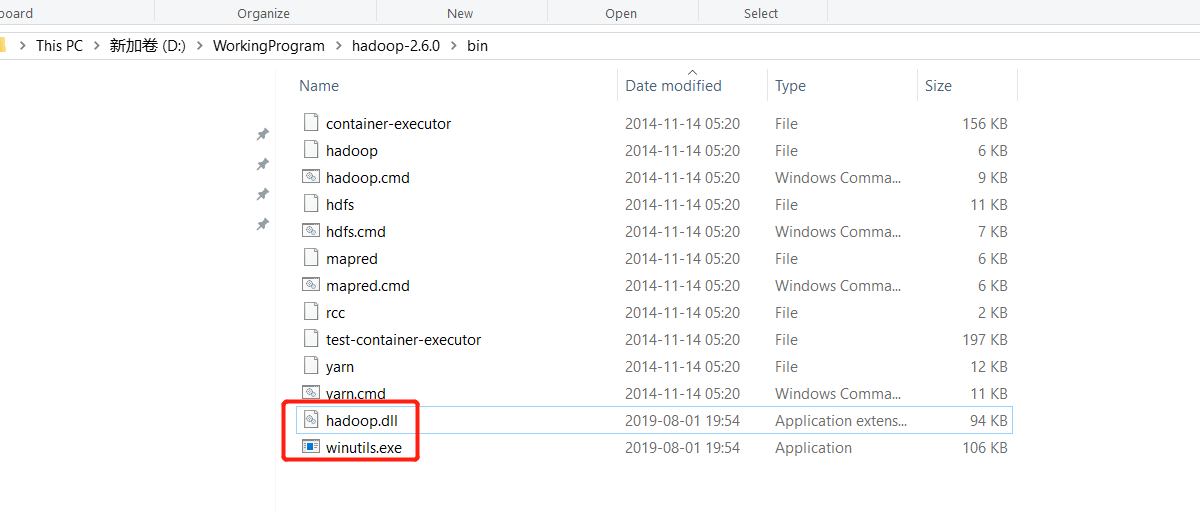Click the hadoop file icon
The width and height of the screenshot is (1200, 512).
coord(310,150)
